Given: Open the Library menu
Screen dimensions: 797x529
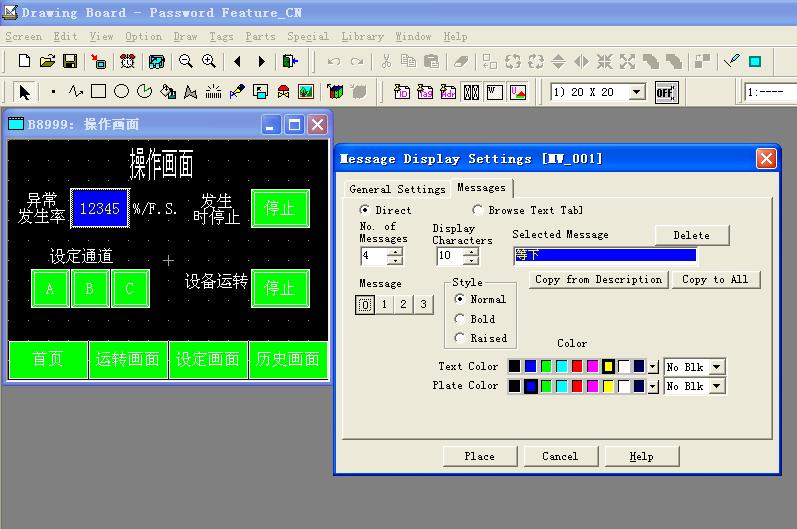Looking at the screenshot, I should click(x=362, y=36).
